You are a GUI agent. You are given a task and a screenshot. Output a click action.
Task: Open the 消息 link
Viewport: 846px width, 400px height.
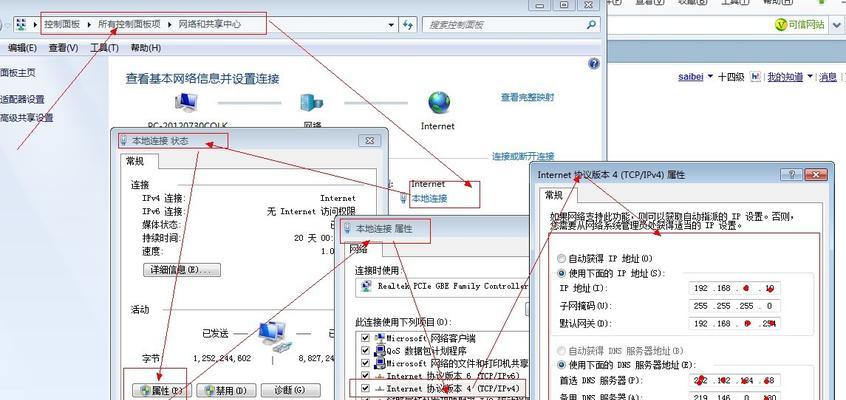[x=828, y=77]
